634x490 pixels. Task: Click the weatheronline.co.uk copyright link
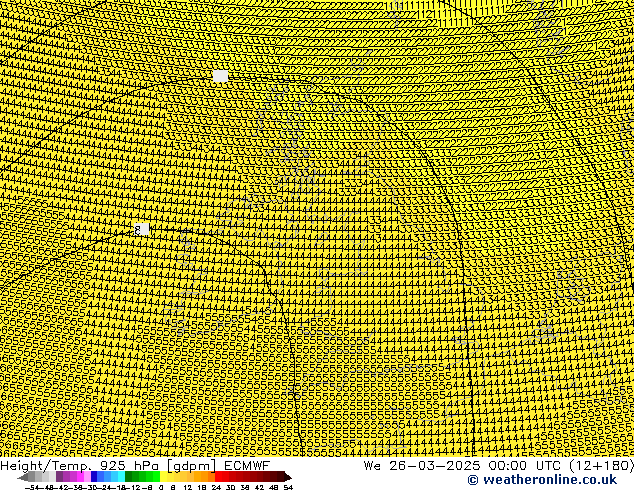(542, 480)
